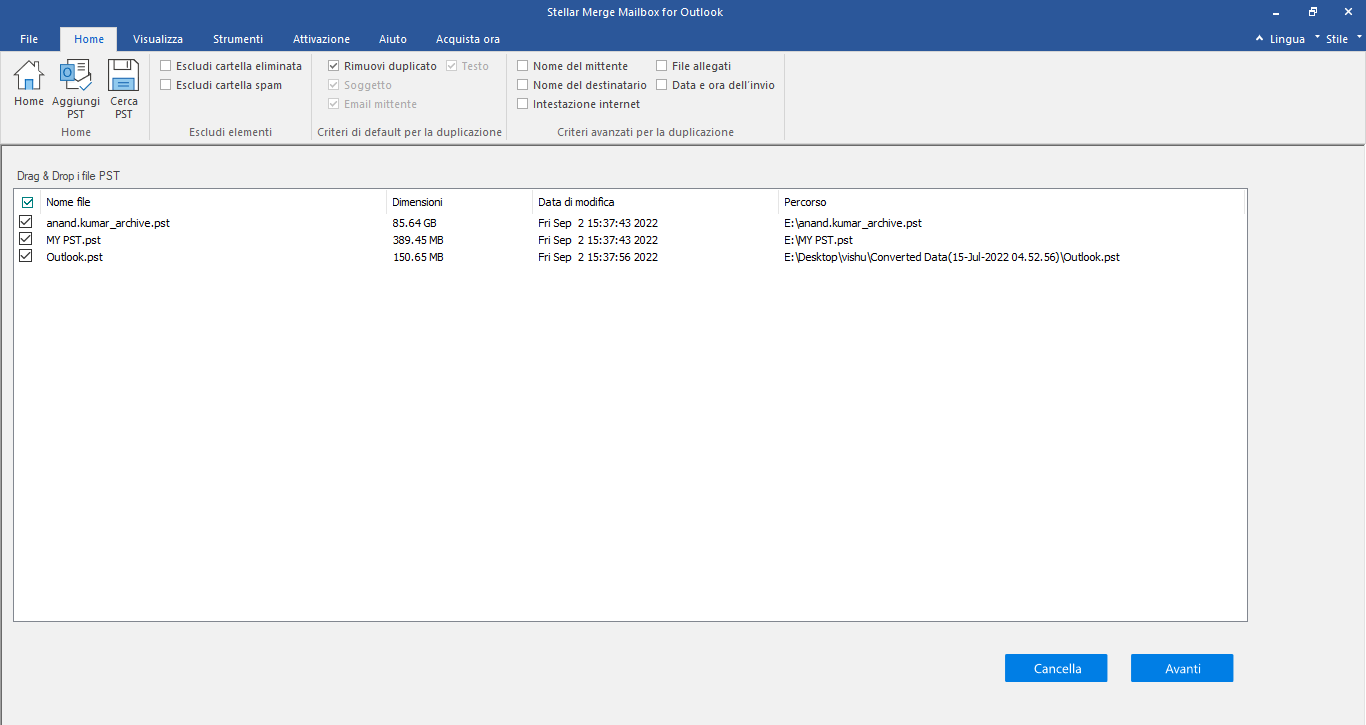Screen dimensions: 1366x725
Task: Click the 15:37:56 2022 modification date
Action: [x=598, y=257]
